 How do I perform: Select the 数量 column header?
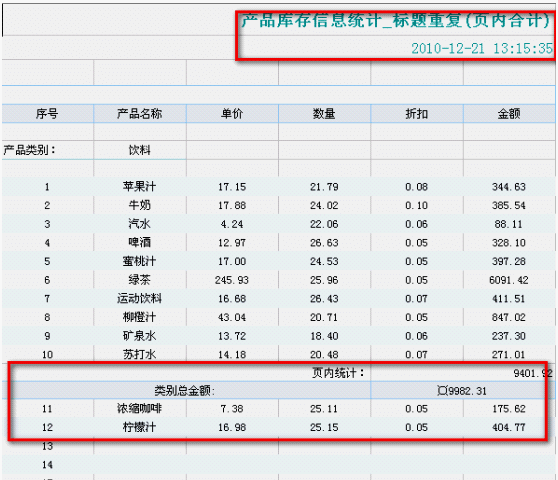324,114
